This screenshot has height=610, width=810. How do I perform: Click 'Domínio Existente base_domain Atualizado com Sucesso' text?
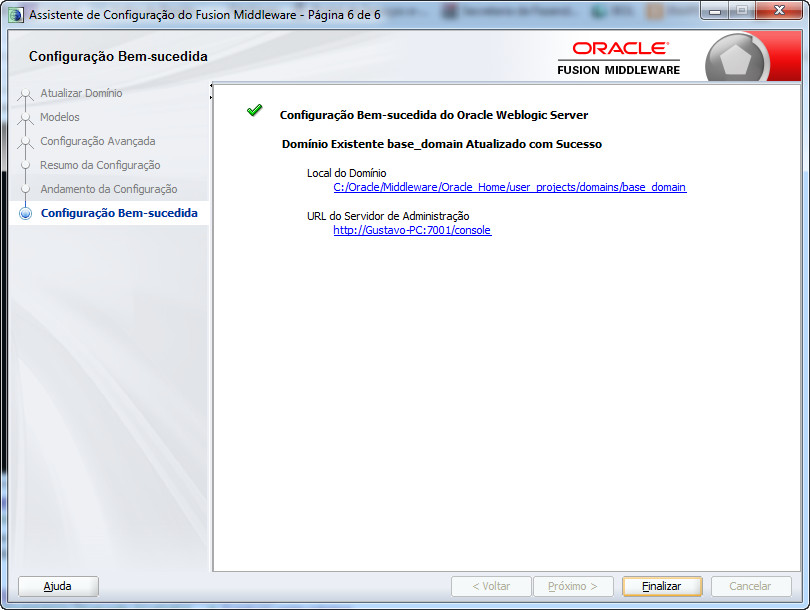click(x=442, y=144)
